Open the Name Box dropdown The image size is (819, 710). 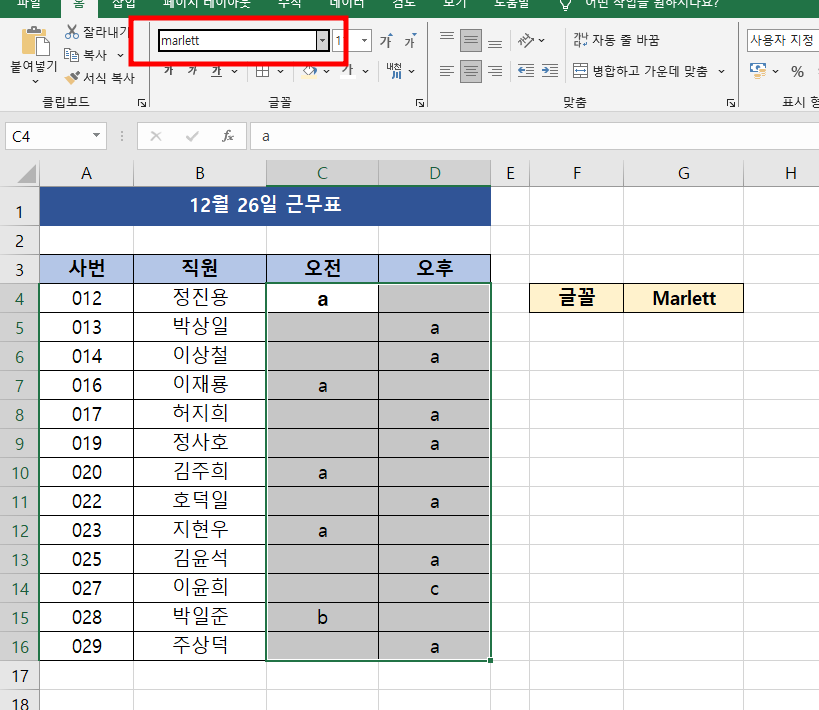[97, 136]
